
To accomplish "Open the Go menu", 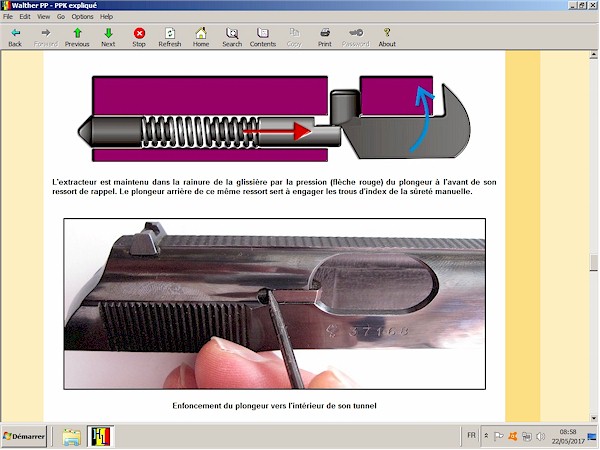I will (61, 16).
